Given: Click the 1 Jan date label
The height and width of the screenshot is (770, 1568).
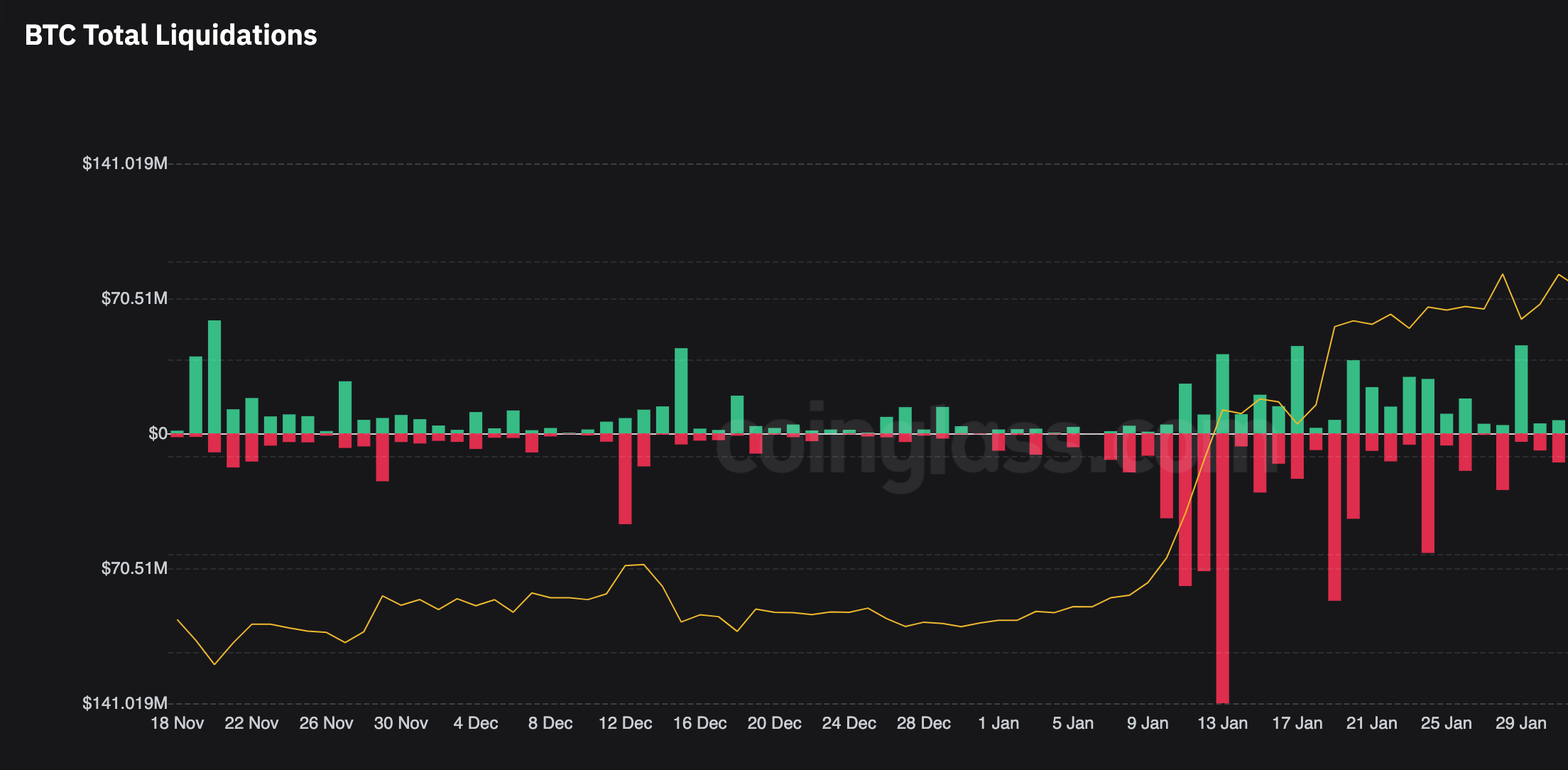Looking at the screenshot, I should [998, 723].
